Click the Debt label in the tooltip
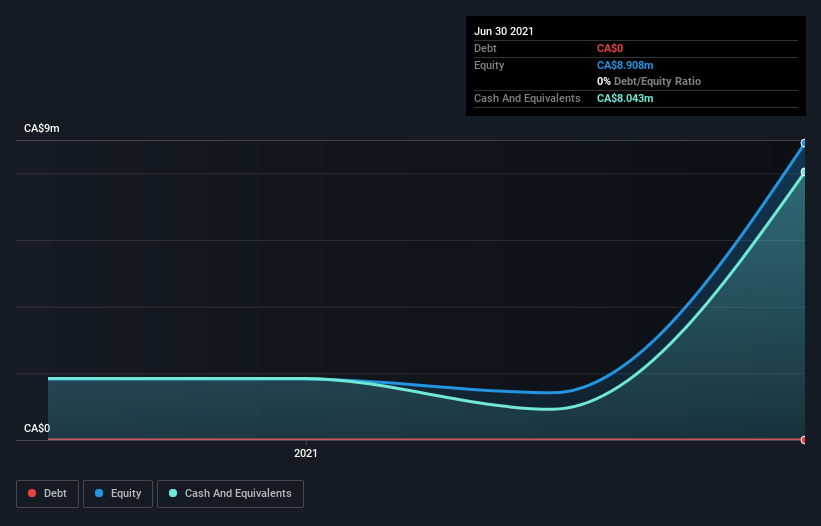Image resolution: width=821 pixels, height=526 pixels. pos(485,48)
